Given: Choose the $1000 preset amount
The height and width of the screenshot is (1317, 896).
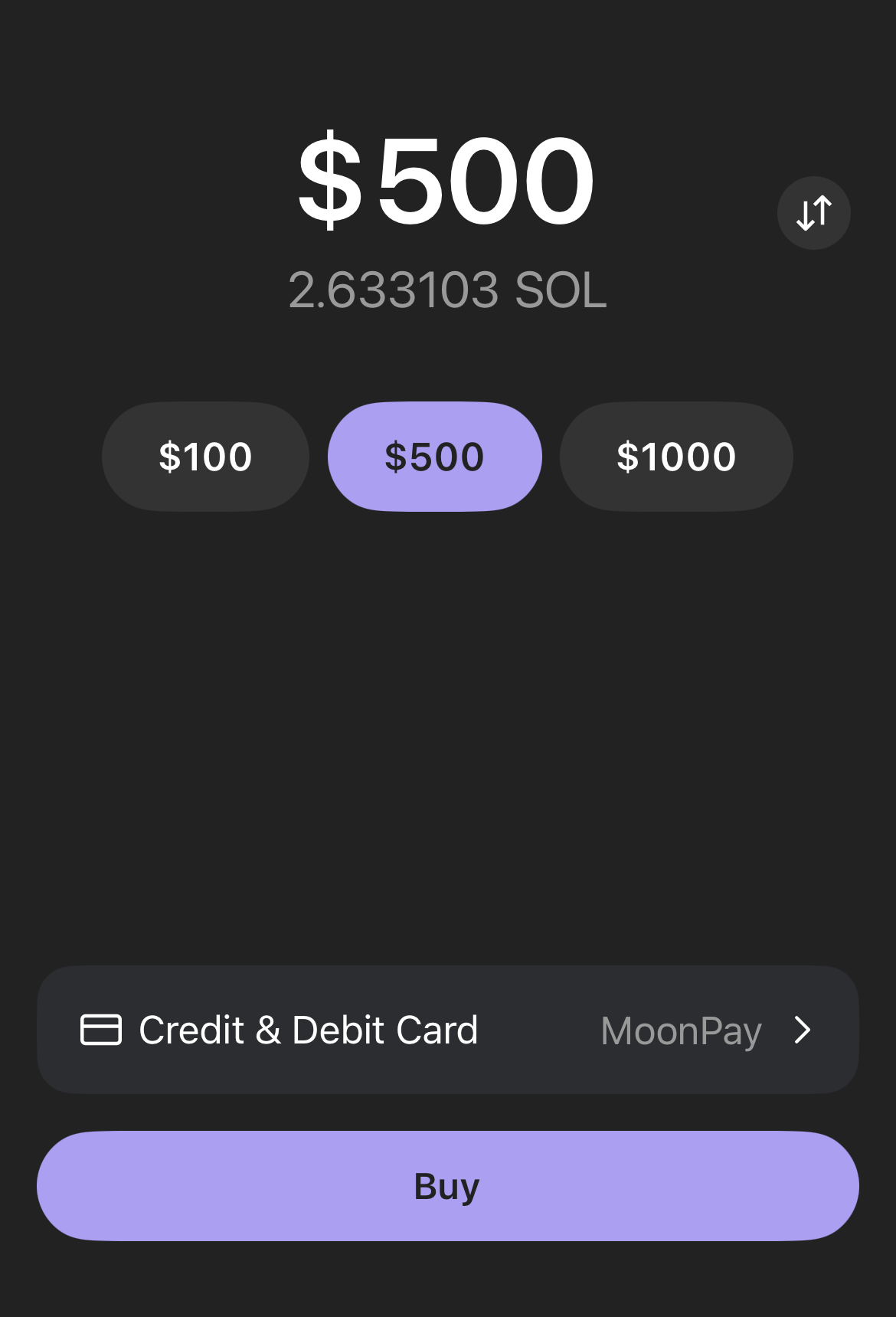Looking at the screenshot, I should click(x=676, y=457).
